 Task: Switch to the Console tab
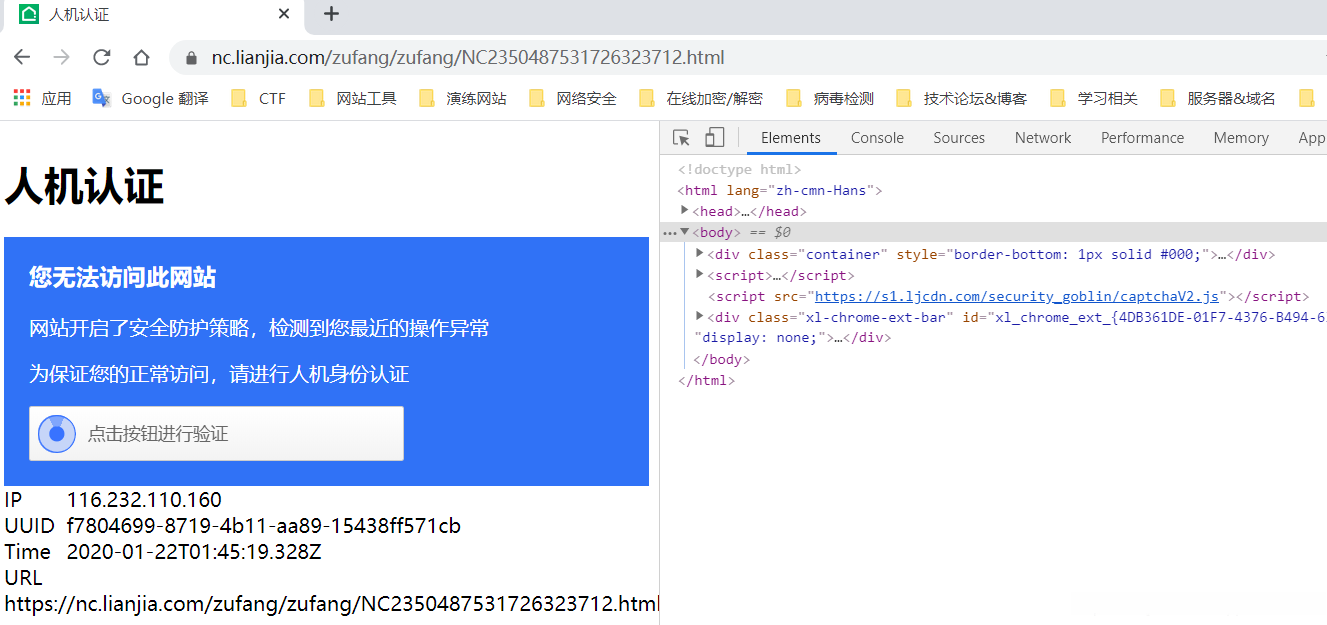[877, 137]
